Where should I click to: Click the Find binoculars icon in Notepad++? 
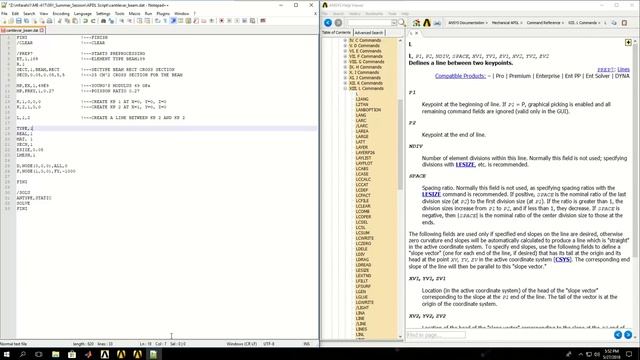pyautogui.click(x=103, y=21)
